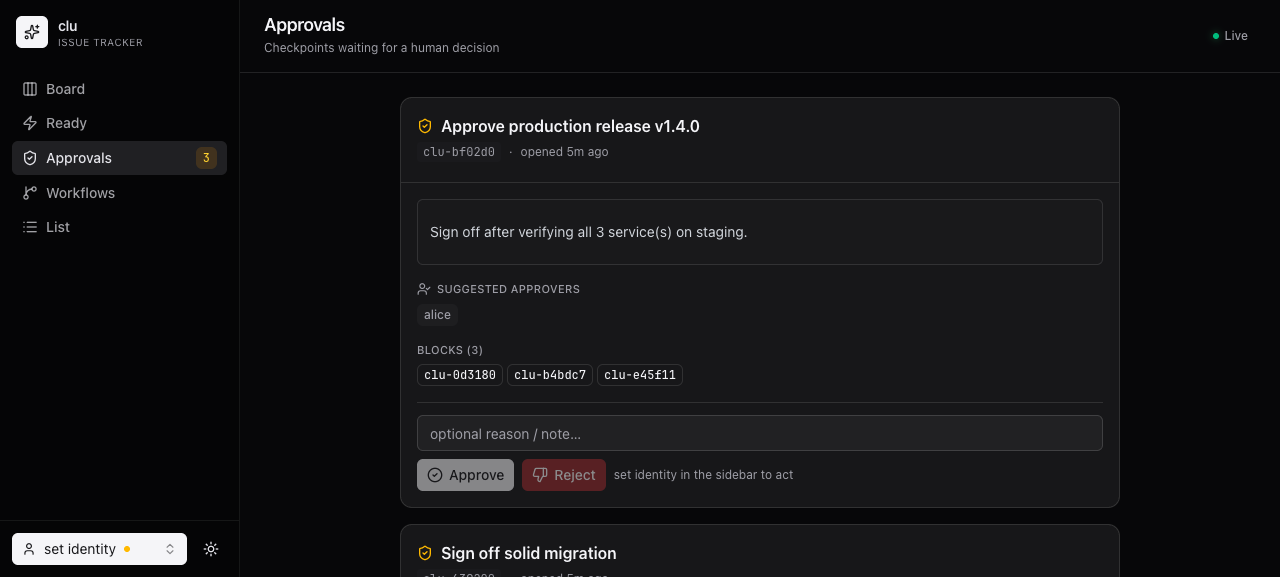Click the Sign off solid migration title
The height and width of the screenshot is (577, 1280).
coord(528,553)
